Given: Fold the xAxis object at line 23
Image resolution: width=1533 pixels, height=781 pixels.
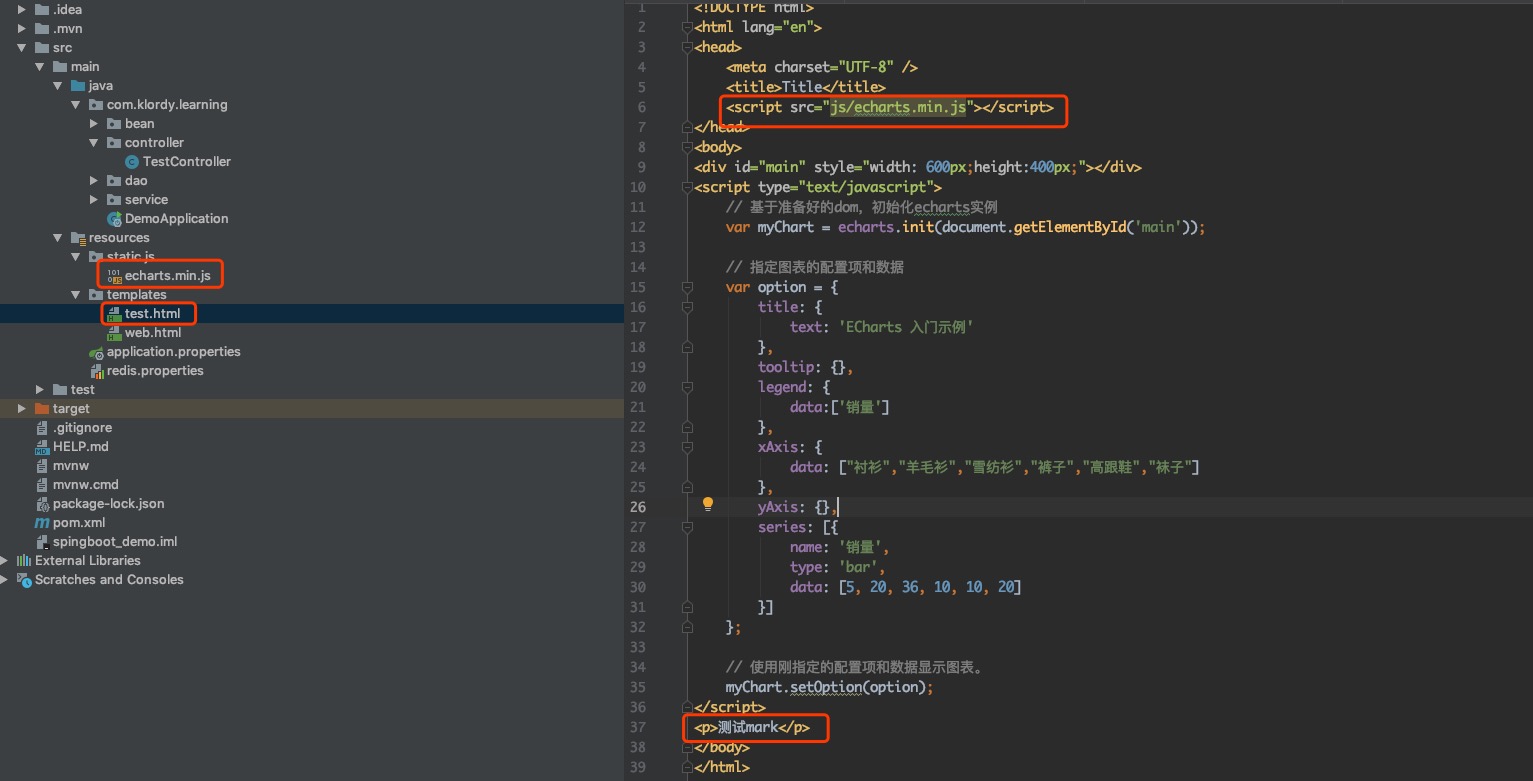Looking at the screenshot, I should point(687,447).
